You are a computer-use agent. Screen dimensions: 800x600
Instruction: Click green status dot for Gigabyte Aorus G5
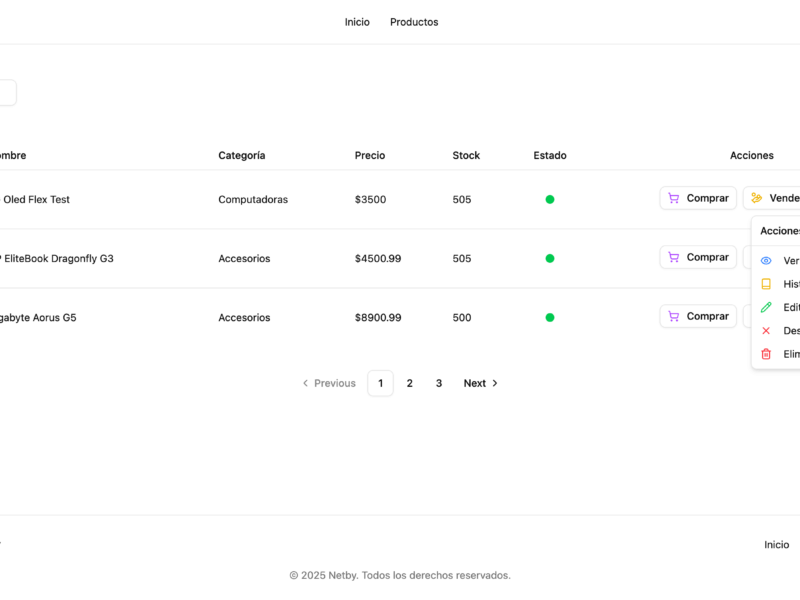(550, 318)
